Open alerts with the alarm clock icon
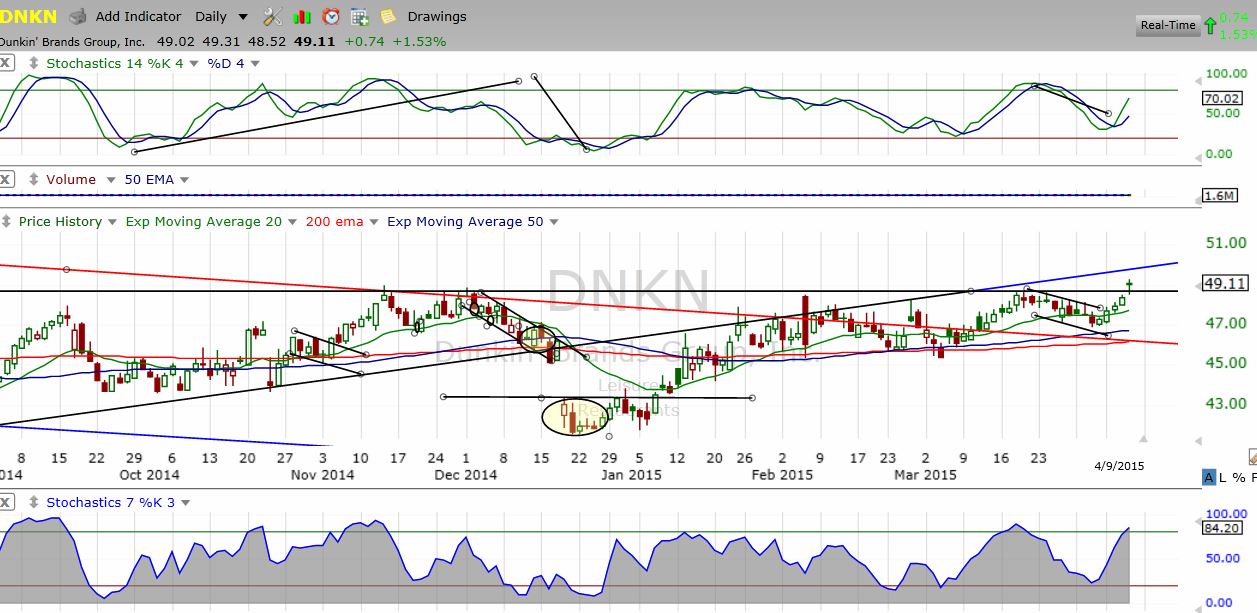This screenshot has width=1257, height=613. (x=330, y=16)
